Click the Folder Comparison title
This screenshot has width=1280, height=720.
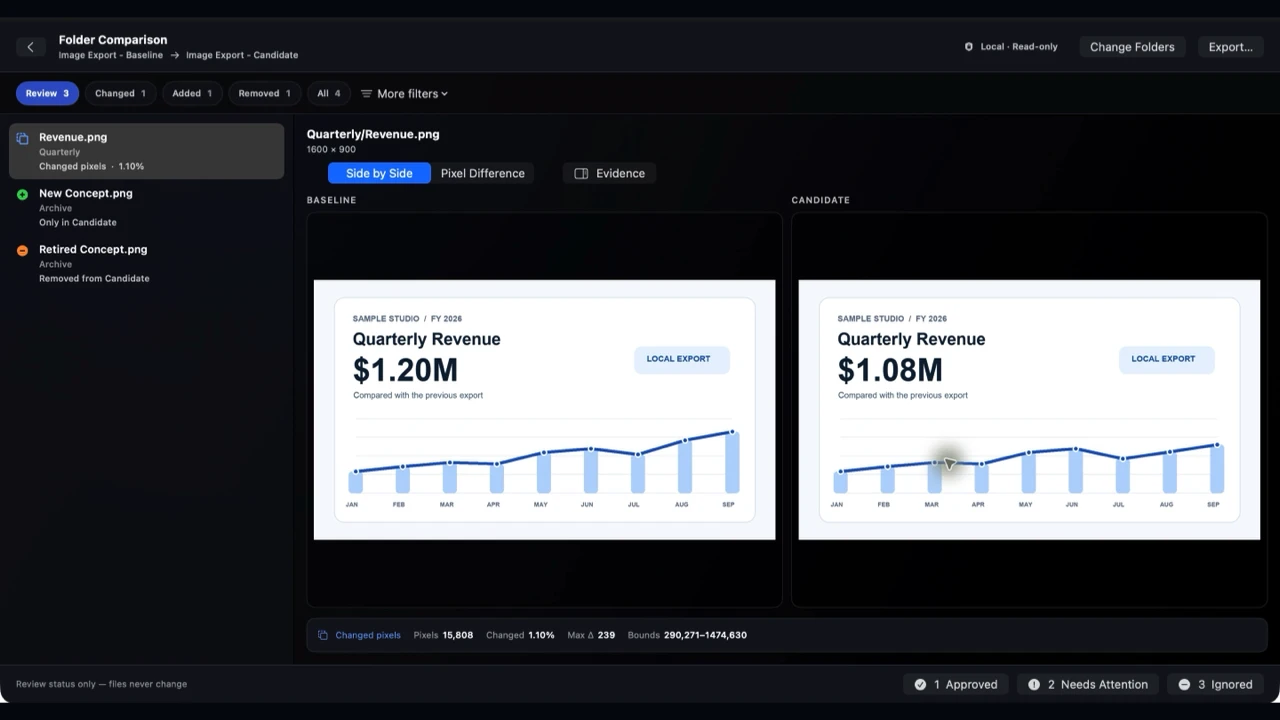(x=113, y=40)
